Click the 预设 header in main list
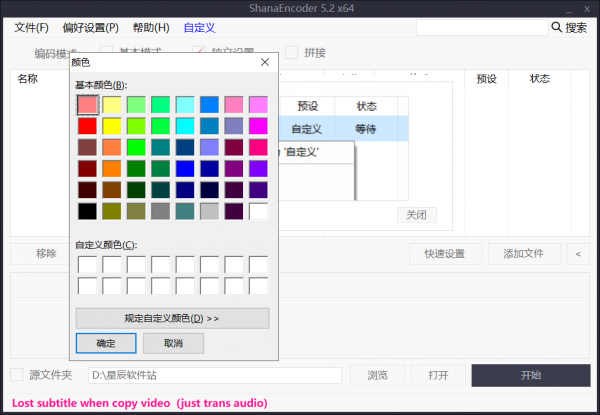This screenshot has width=600, height=415. click(486, 79)
